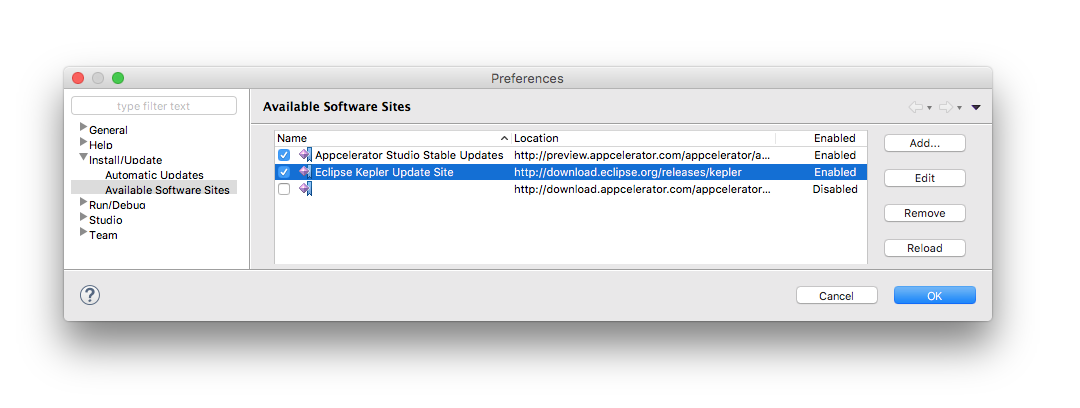The image size is (1080, 408).
Task: Click the back navigation arrow icon
Action: click(x=915, y=107)
